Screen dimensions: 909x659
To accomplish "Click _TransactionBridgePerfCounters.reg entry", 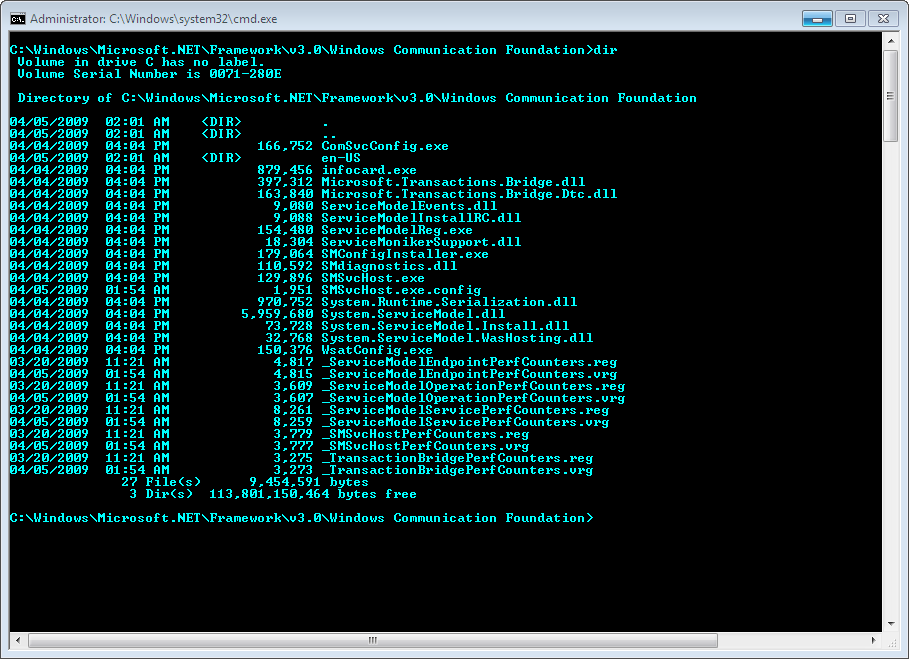I will [457, 458].
